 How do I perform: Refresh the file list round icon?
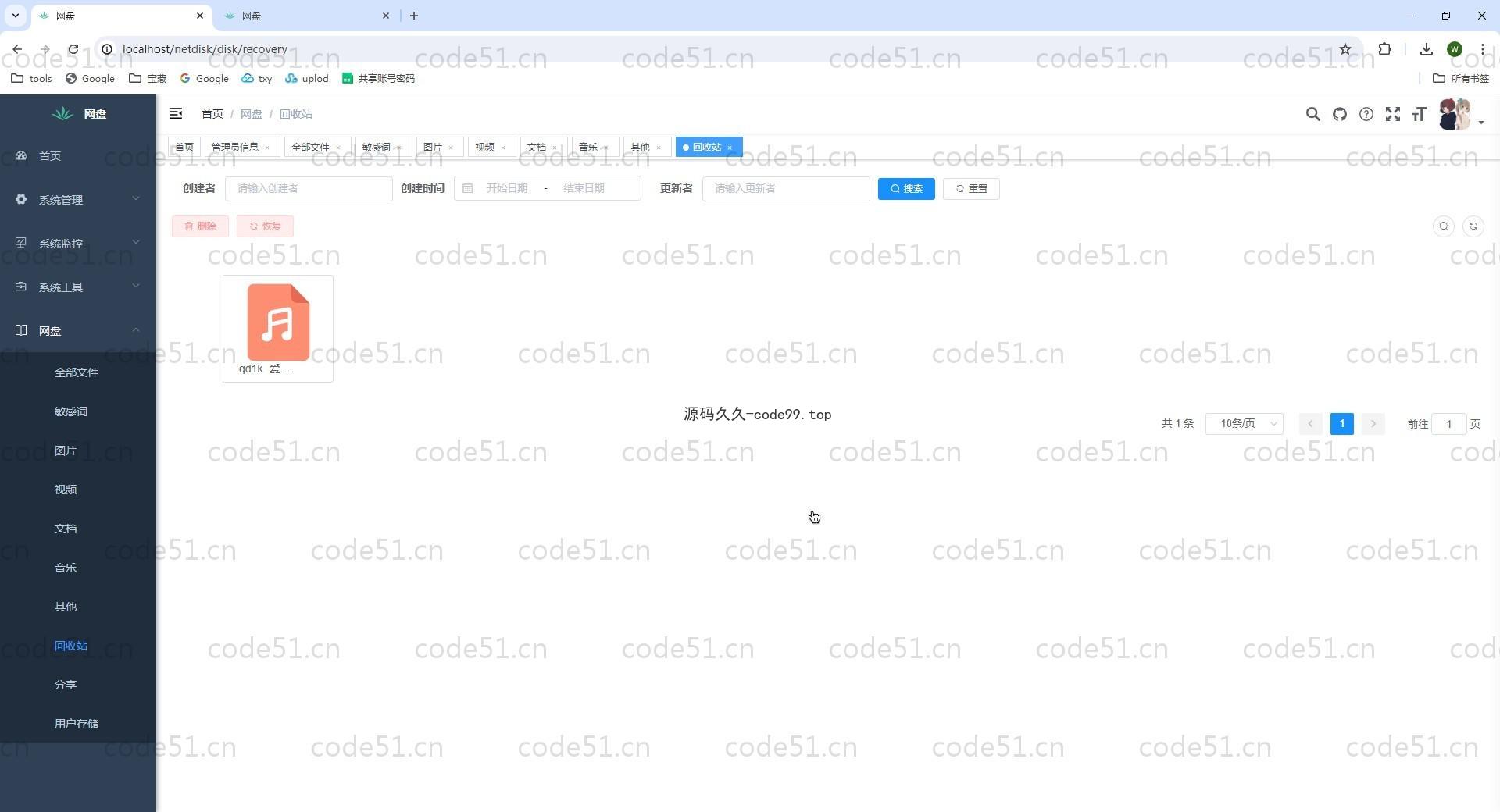(1473, 226)
